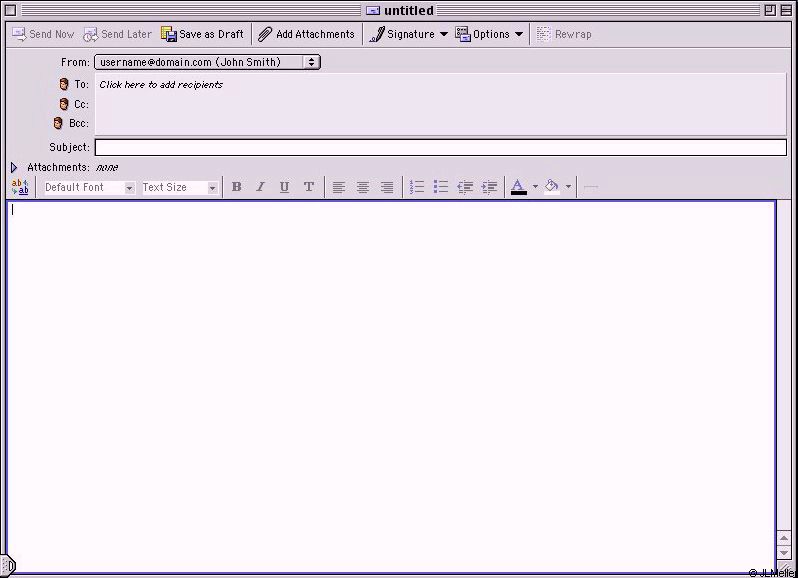Open the Signature dropdown arrow
Screen dimensions: 798x578
(444, 34)
